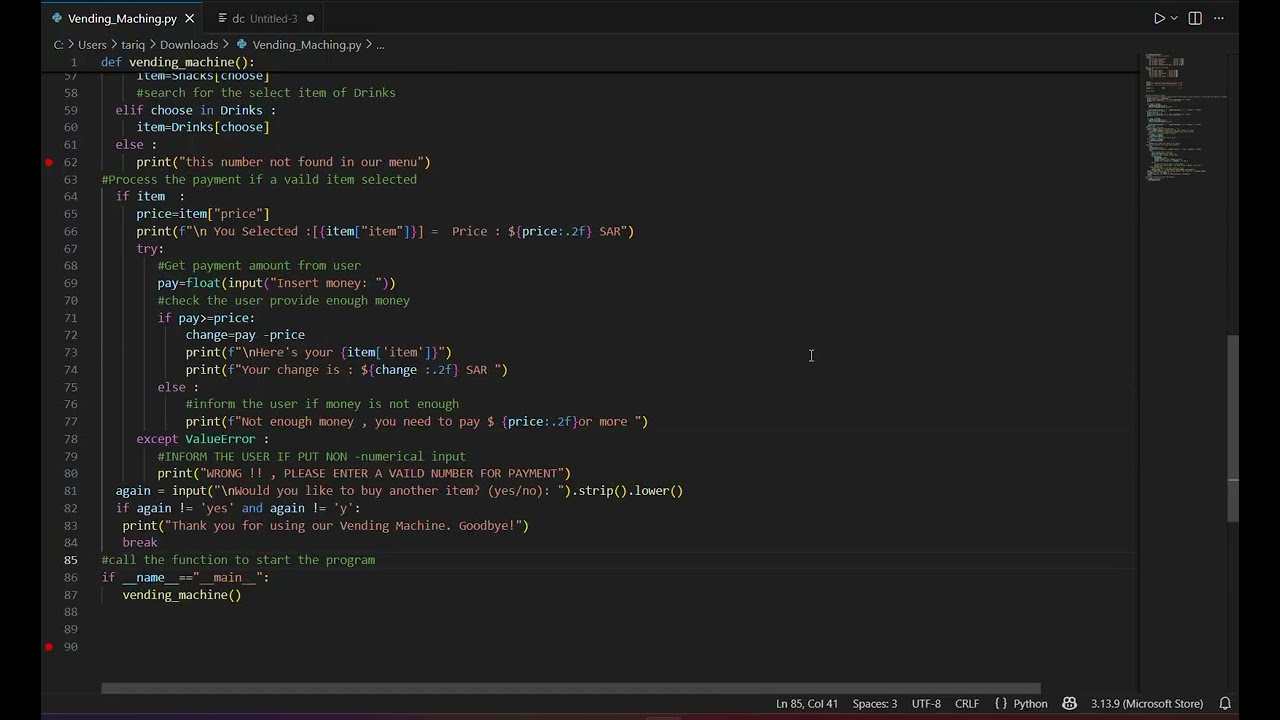
Task: Click 'if __name__=="__main__":' line
Action: pyautogui.click(x=185, y=577)
